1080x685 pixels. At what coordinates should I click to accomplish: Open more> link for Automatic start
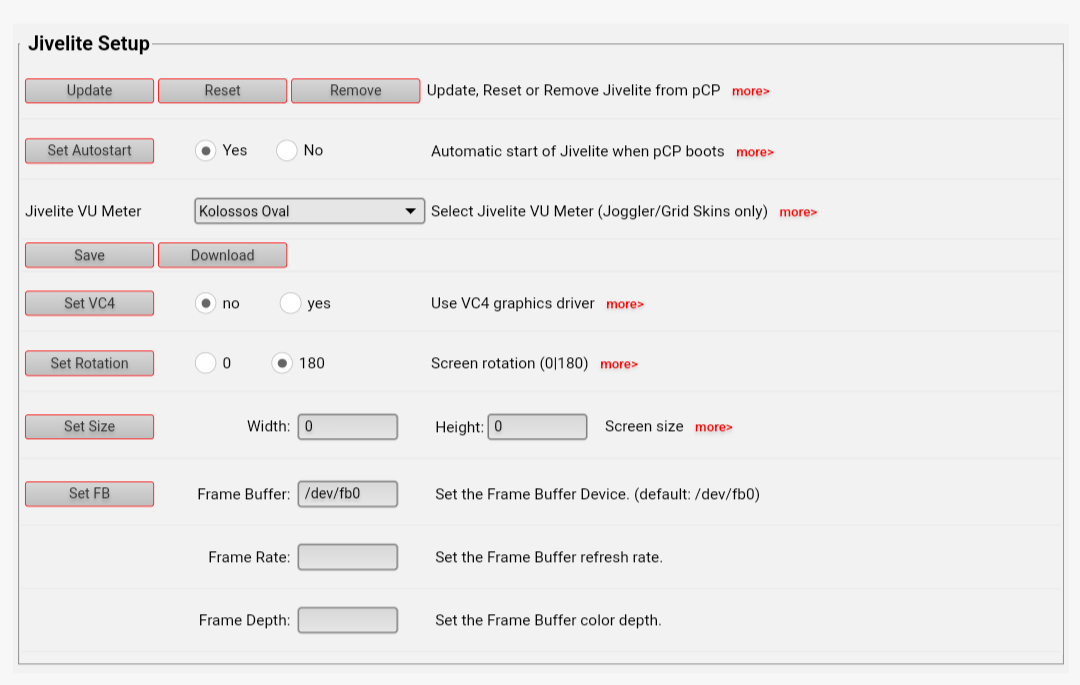pos(755,152)
